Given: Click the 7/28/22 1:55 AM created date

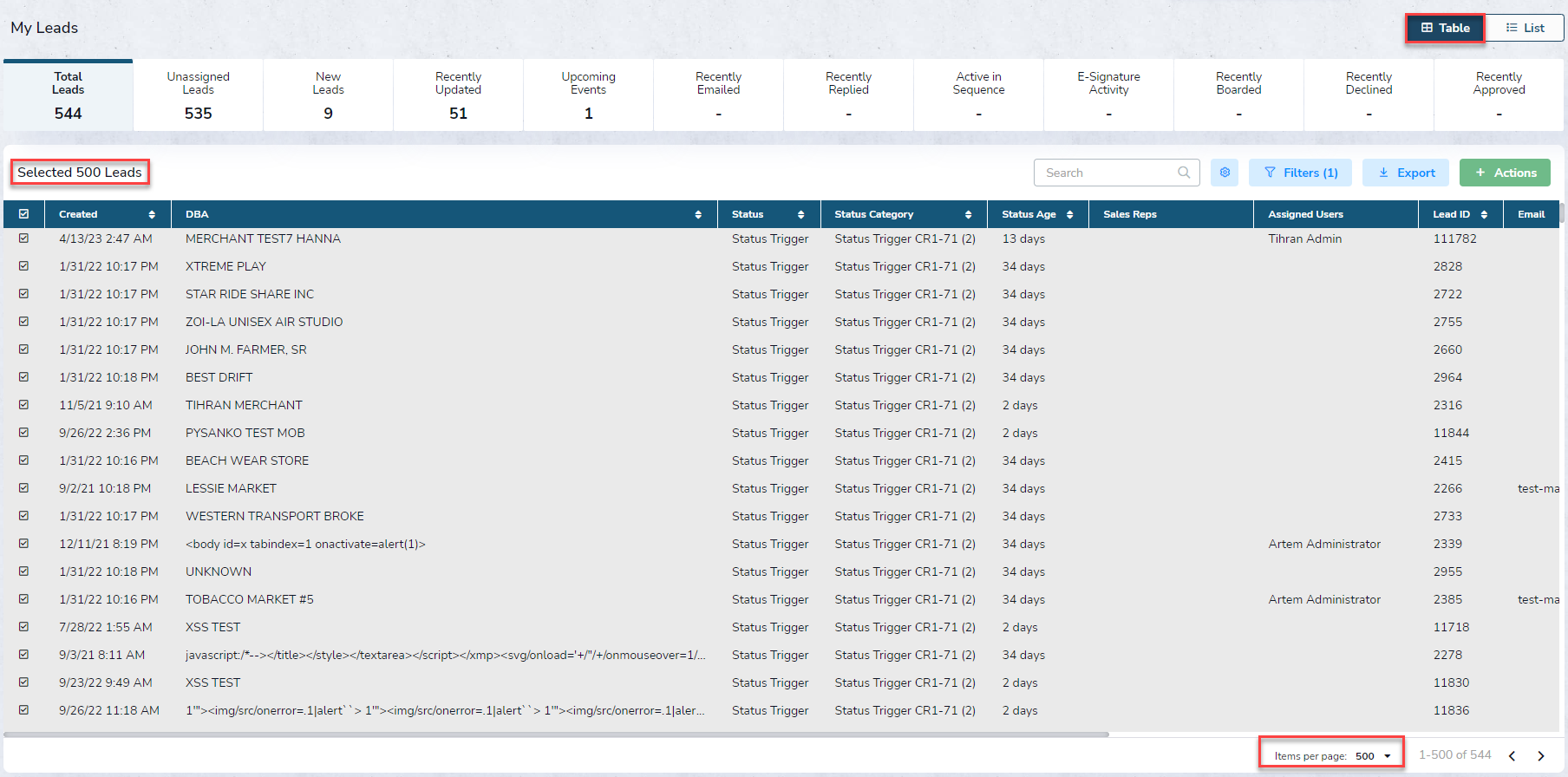Looking at the screenshot, I should tap(106, 627).
